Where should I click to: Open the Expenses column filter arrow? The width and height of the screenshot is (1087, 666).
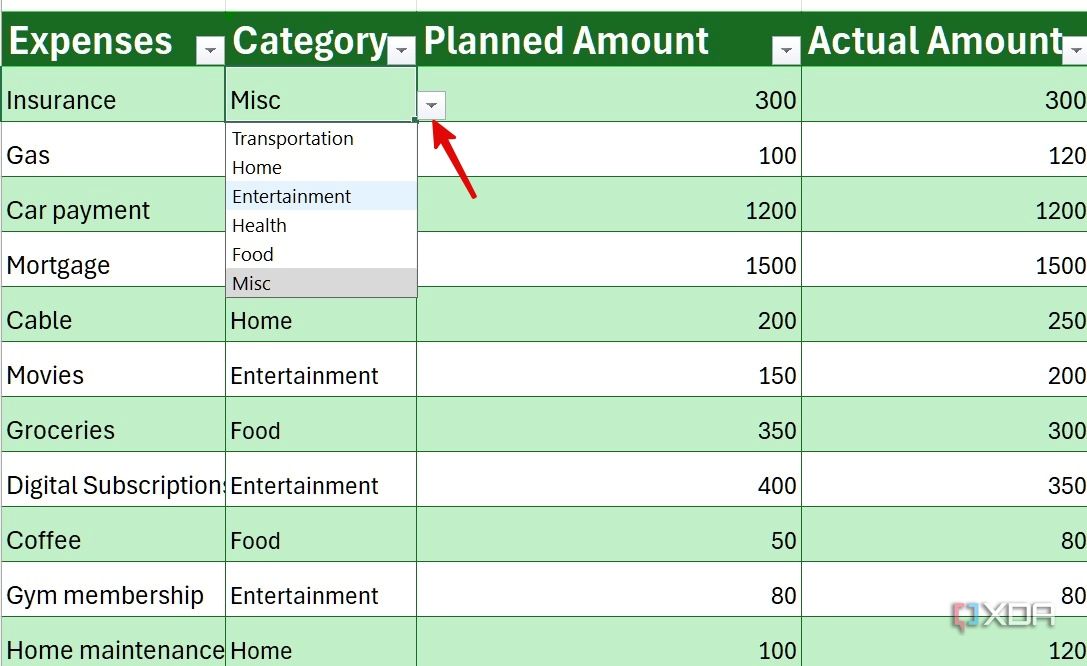pyautogui.click(x=210, y=48)
